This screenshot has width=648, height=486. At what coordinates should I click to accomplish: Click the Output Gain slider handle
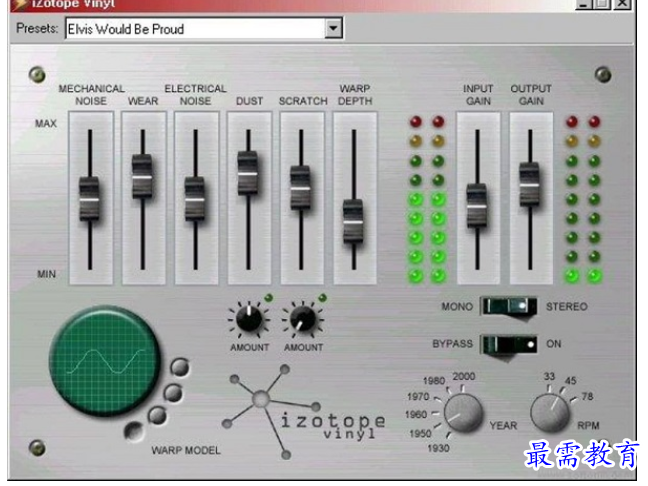[x=530, y=184]
